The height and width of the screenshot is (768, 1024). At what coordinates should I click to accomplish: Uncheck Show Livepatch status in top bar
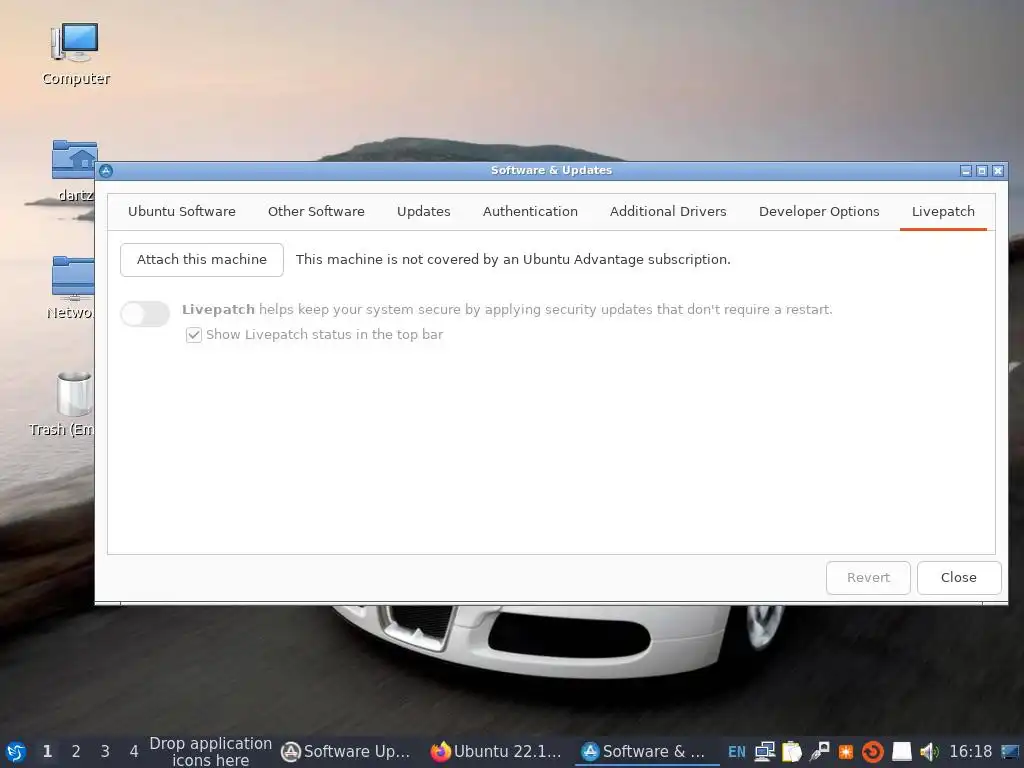[194, 335]
